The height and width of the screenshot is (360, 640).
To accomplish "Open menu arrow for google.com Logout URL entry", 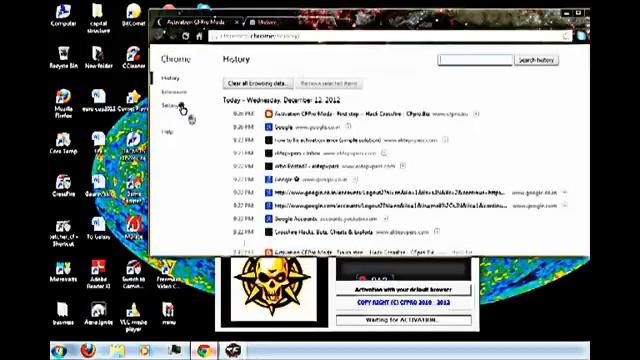I will click(x=564, y=205).
